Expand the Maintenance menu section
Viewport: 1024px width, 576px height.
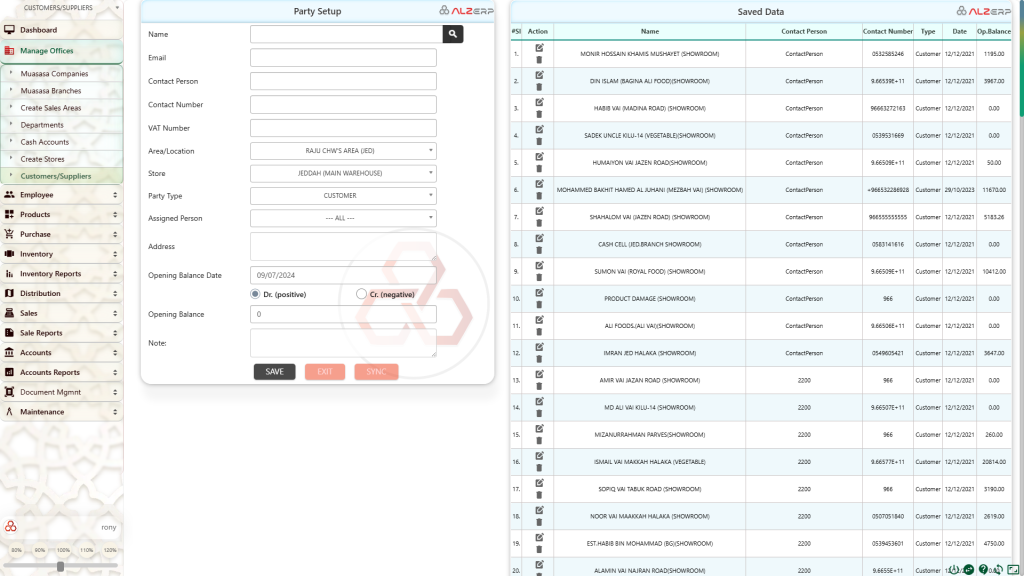(61, 412)
